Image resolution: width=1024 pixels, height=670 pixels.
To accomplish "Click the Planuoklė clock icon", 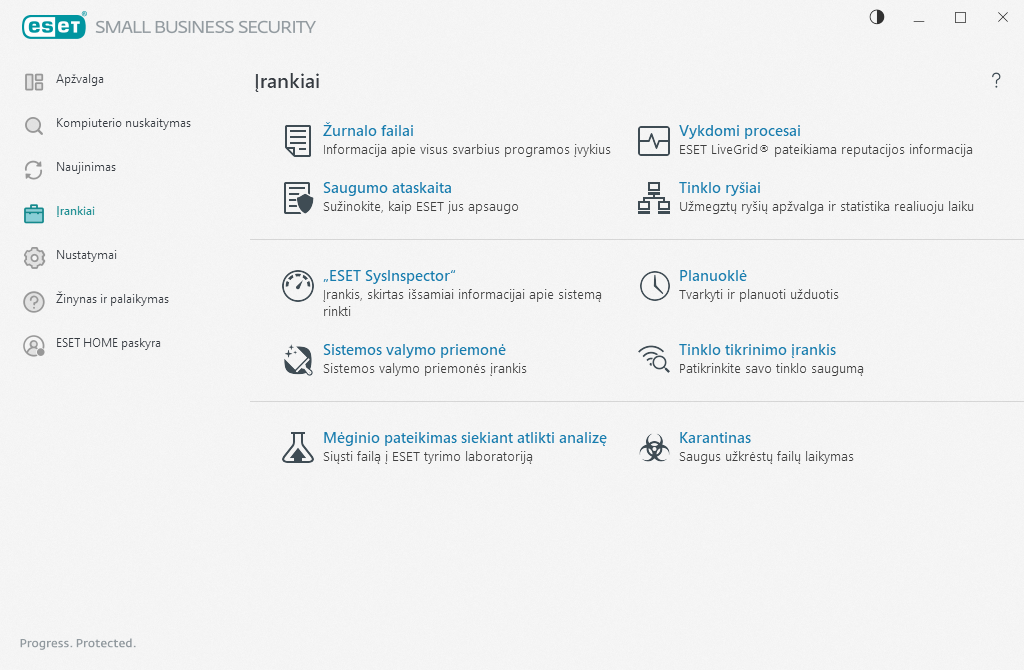I will coord(654,286).
